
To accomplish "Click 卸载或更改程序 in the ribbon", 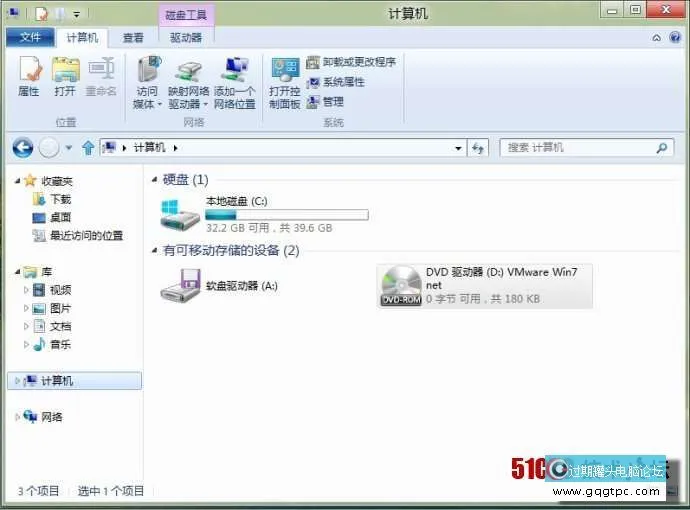I will point(351,62).
